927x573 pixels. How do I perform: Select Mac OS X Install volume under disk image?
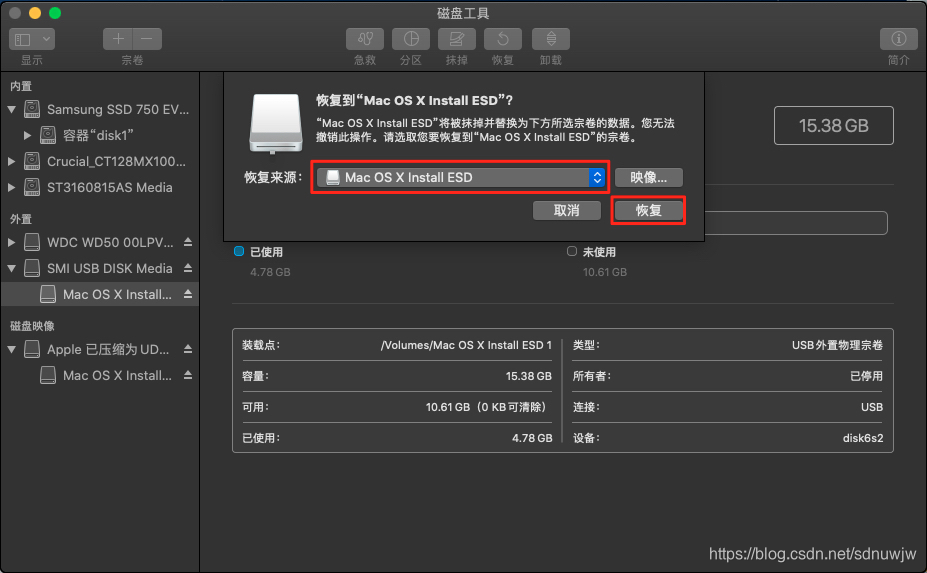[99, 375]
